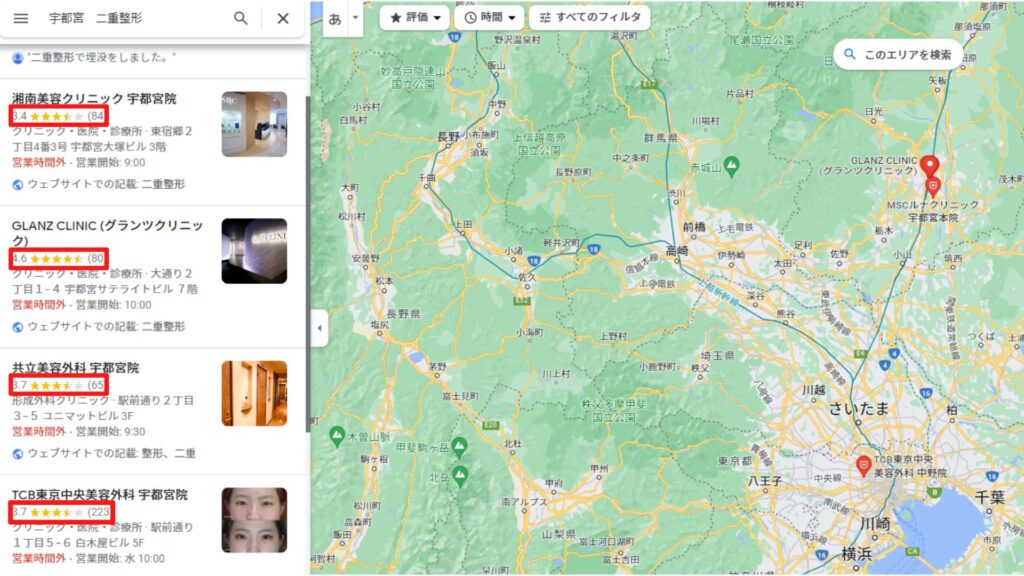The image size is (1024, 576).
Task: Click the ウェブサイトでの記載: 整形、二重 text
Action: pyautogui.click(x=111, y=453)
